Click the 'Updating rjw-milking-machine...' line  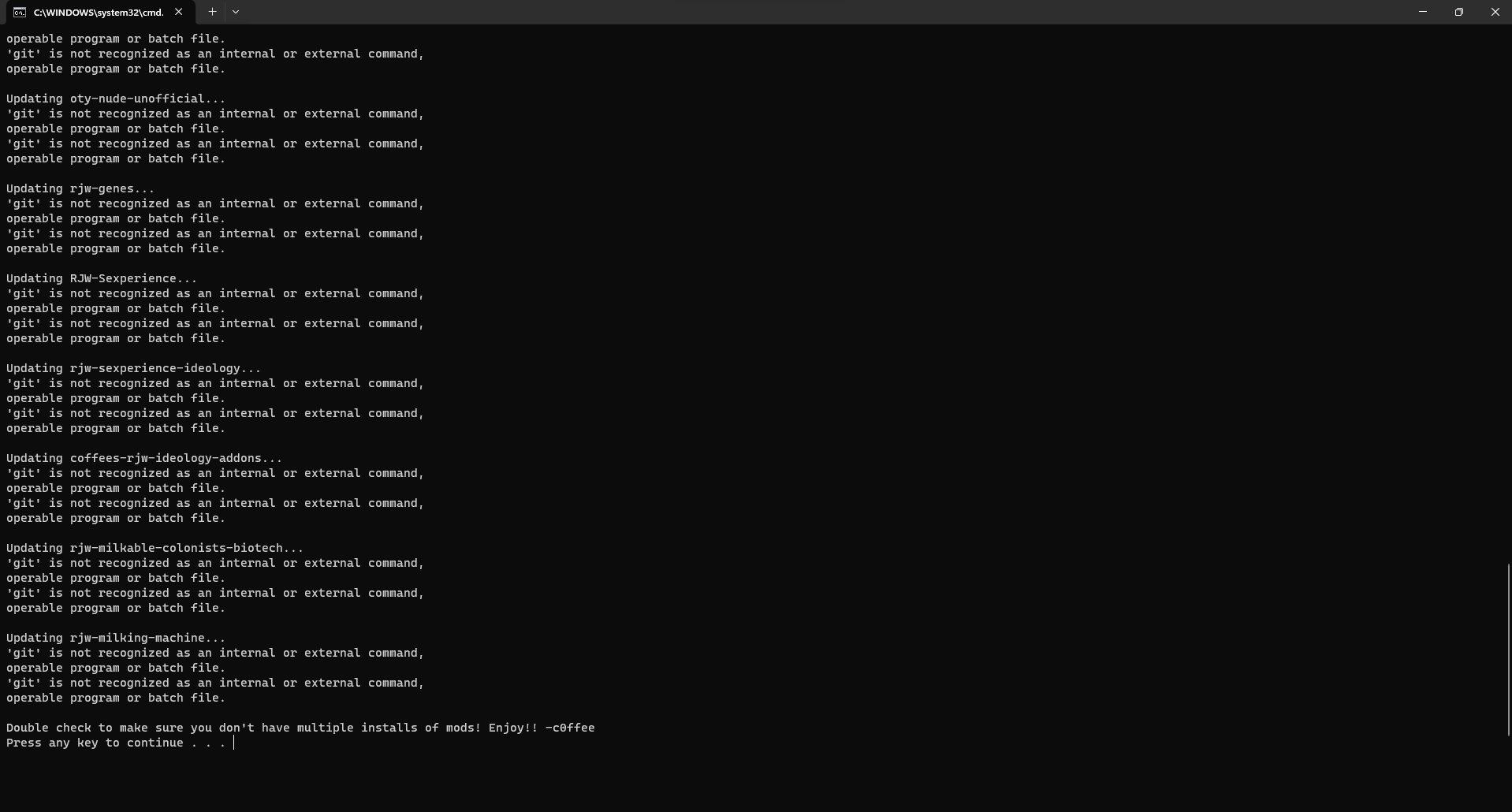click(116, 638)
